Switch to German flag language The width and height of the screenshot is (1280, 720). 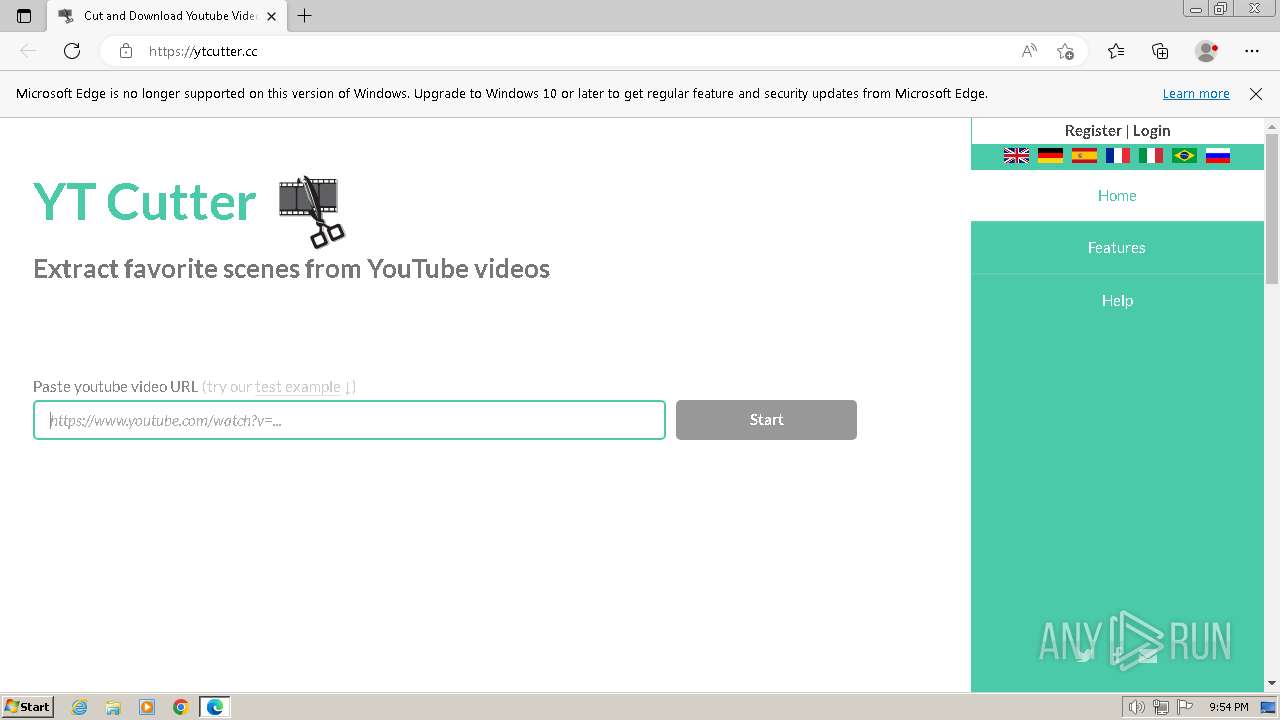pyautogui.click(x=1050, y=155)
